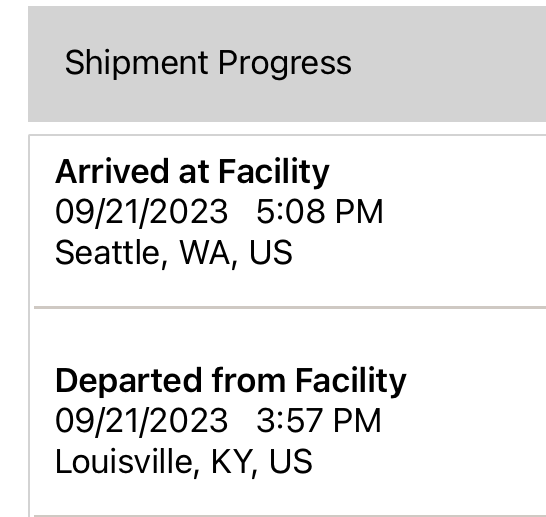The height and width of the screenshot is (517, 546).
Task: Click the word Arrived in the first entry
Action: pos(112,172)
